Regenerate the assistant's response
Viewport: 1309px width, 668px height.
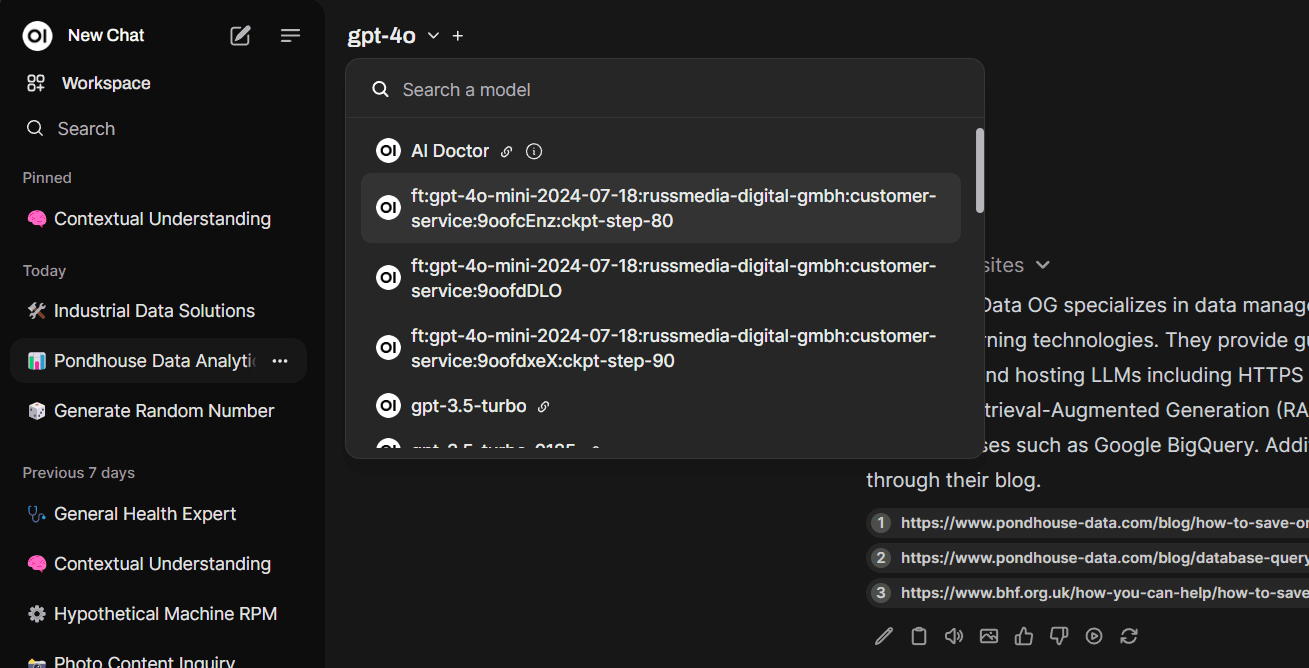pos(1128,635)
